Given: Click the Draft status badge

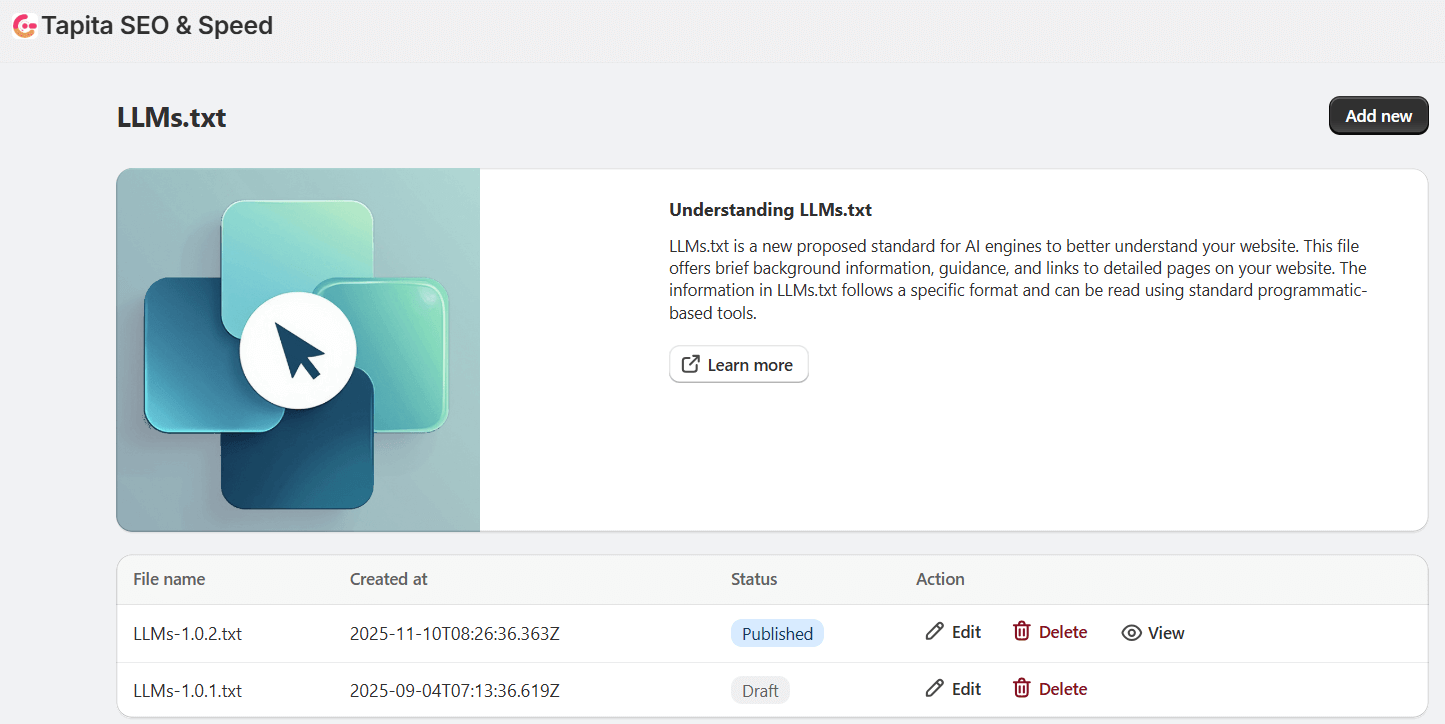Looking at the screenshot, I should pyautogui.click(x=760, y=690).
